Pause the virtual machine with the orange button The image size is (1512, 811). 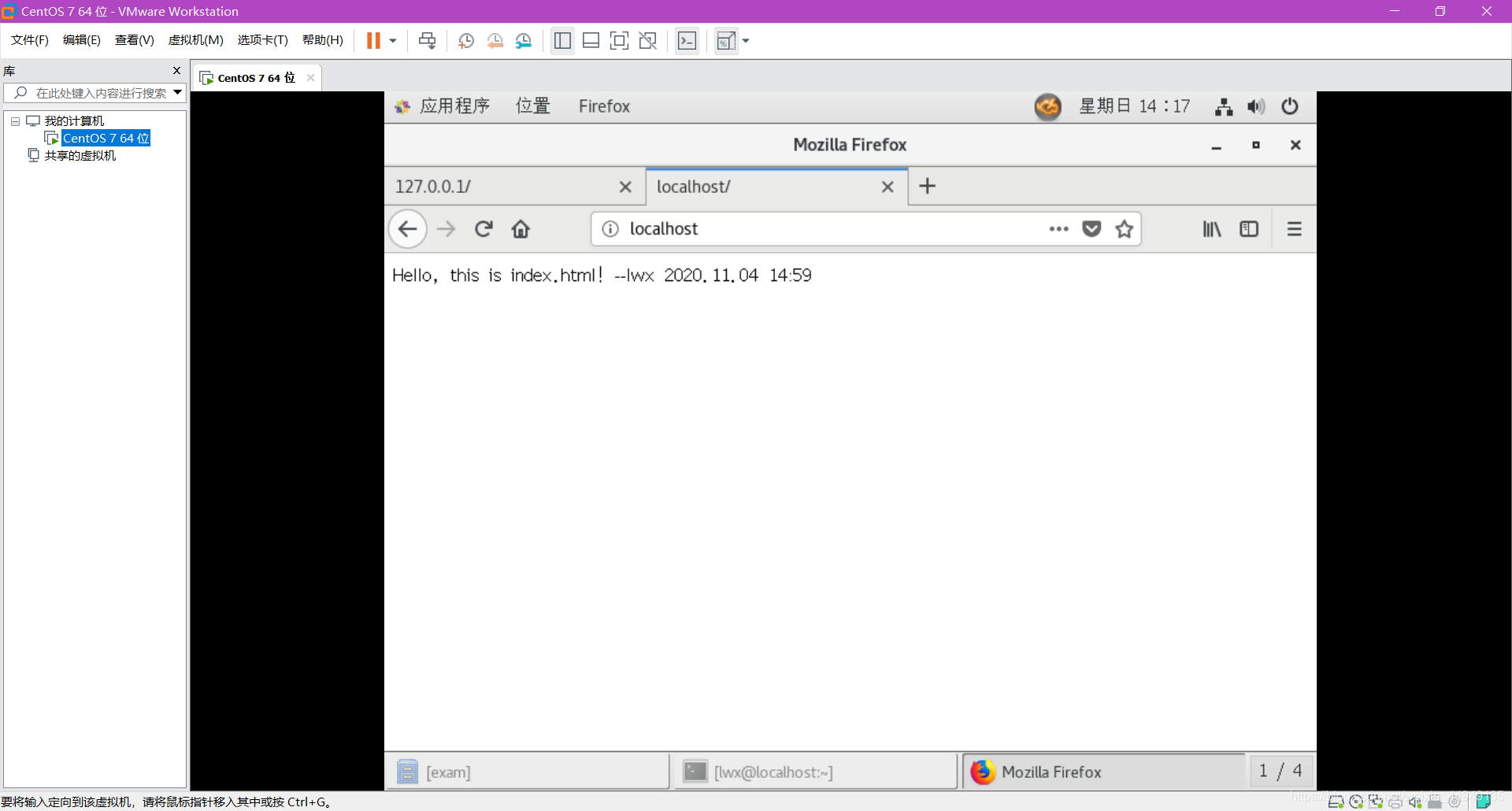[x=373, y=41]
